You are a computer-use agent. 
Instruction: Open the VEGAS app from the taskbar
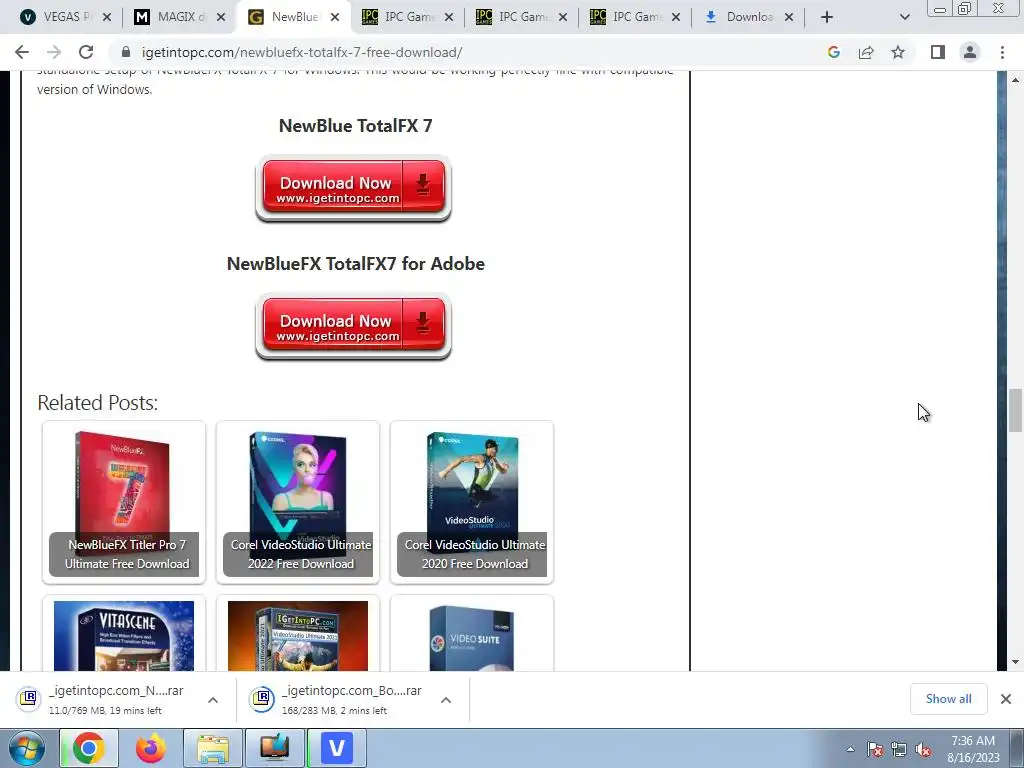pos(337,748)
